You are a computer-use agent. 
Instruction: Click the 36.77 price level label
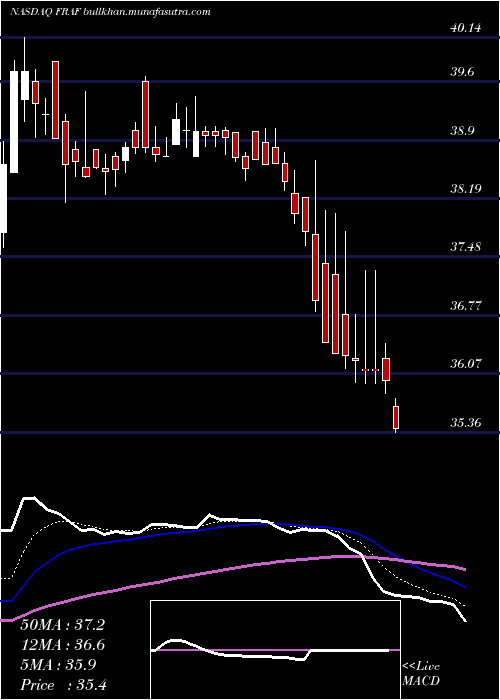(465, 305)
